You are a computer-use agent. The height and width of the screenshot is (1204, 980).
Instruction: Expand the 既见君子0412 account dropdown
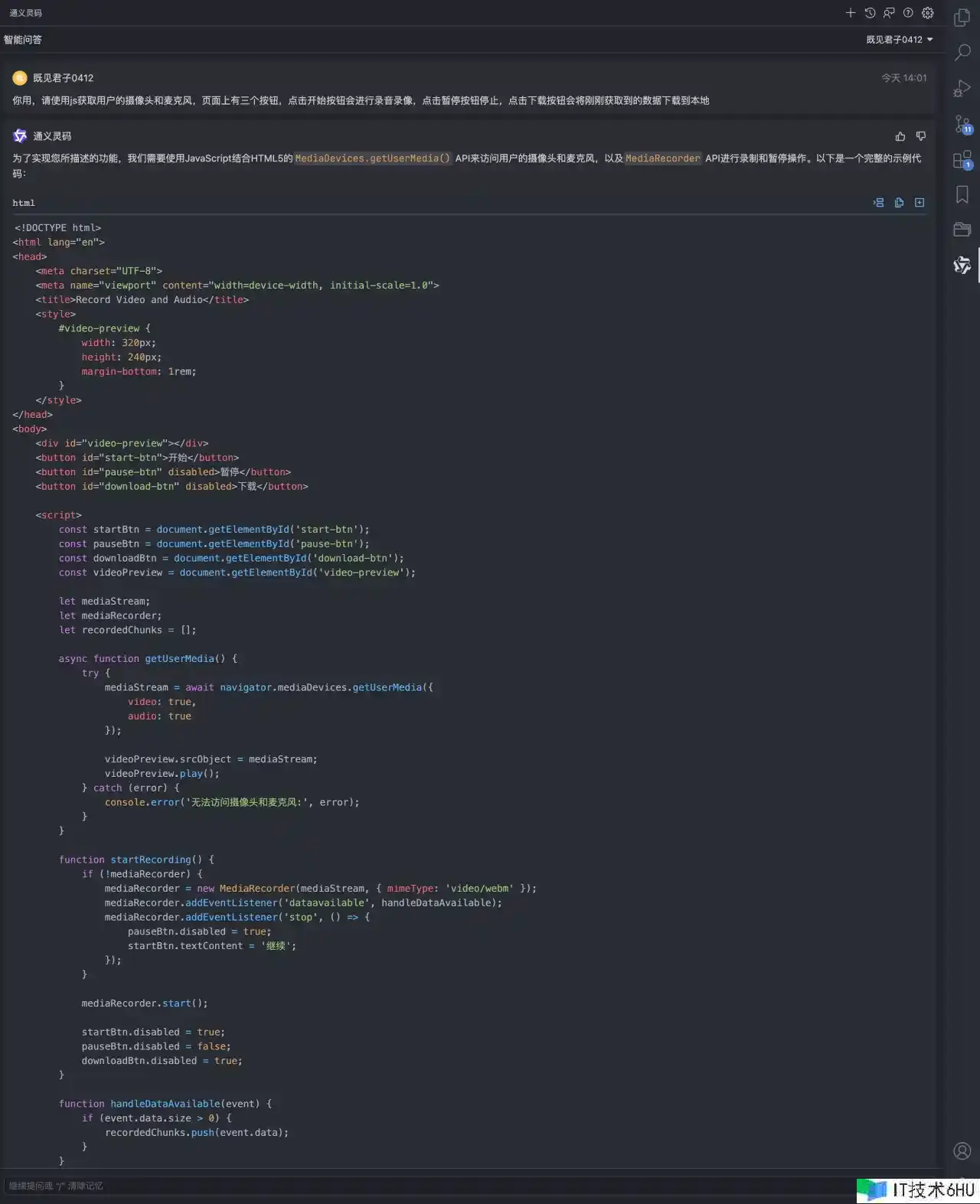point(900,40)
